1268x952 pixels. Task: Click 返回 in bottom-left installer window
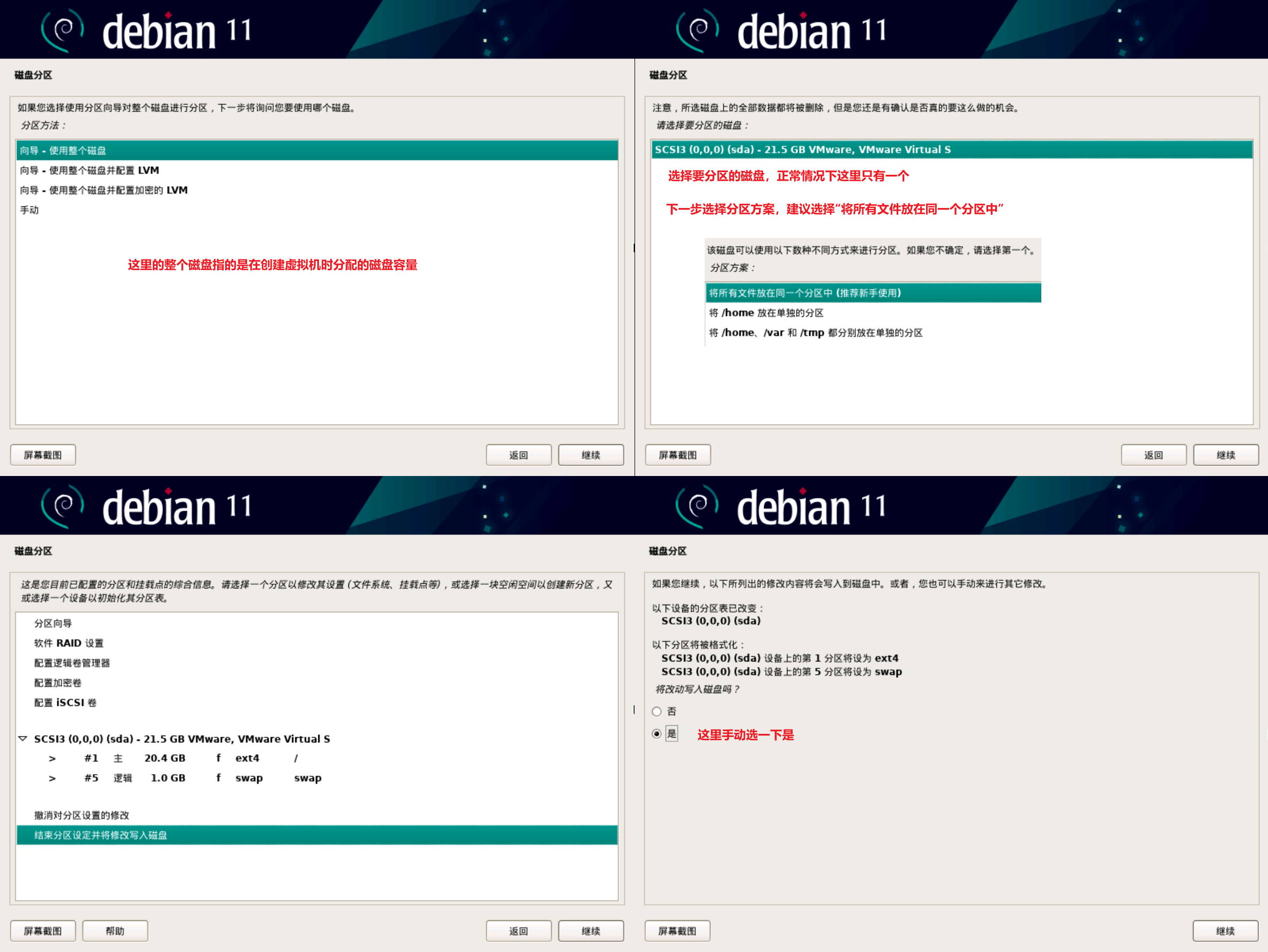click(x=519, y=931)
